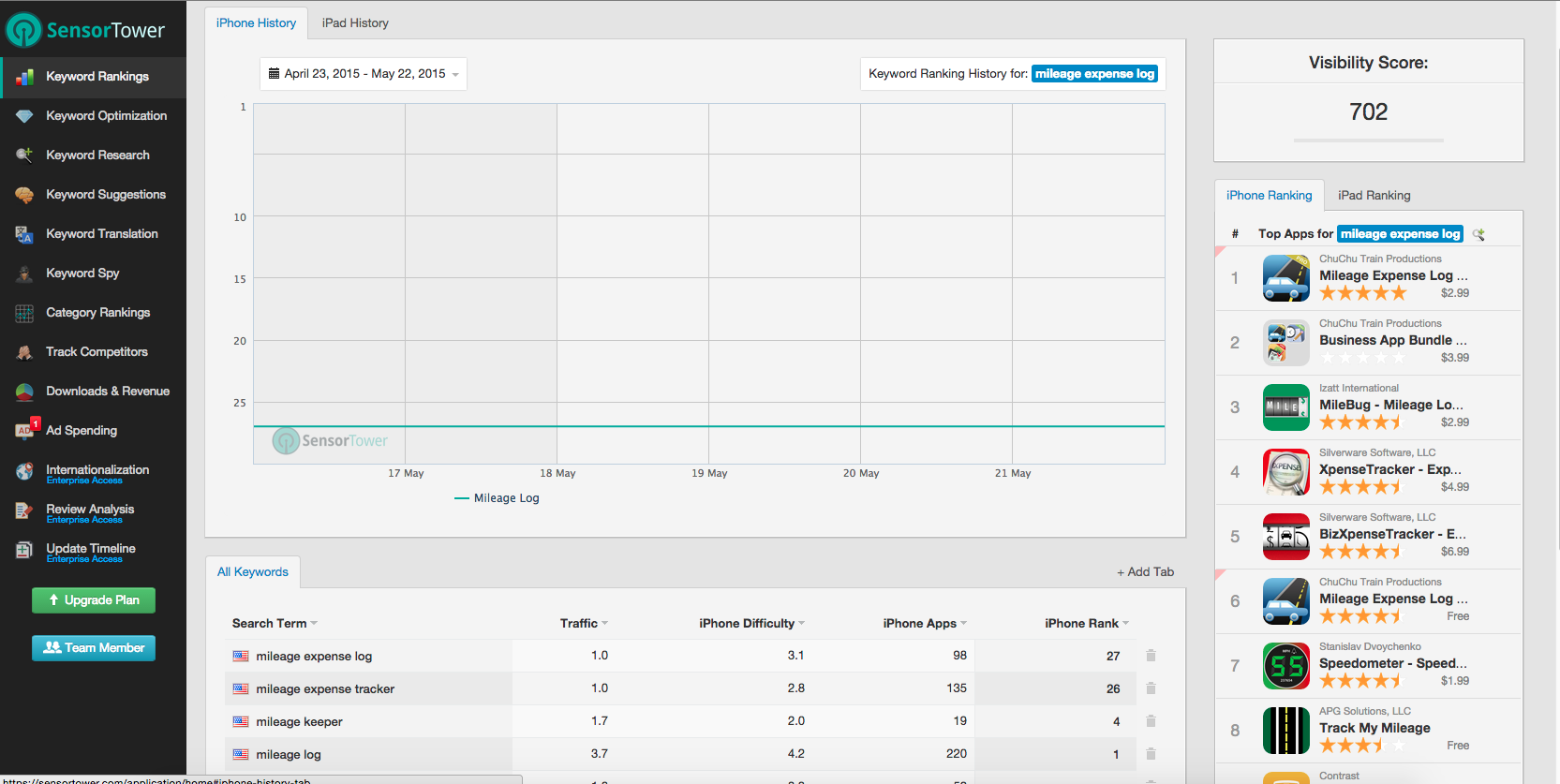
Task: Click the Add Tab link
Action: tap(1145, 572)
